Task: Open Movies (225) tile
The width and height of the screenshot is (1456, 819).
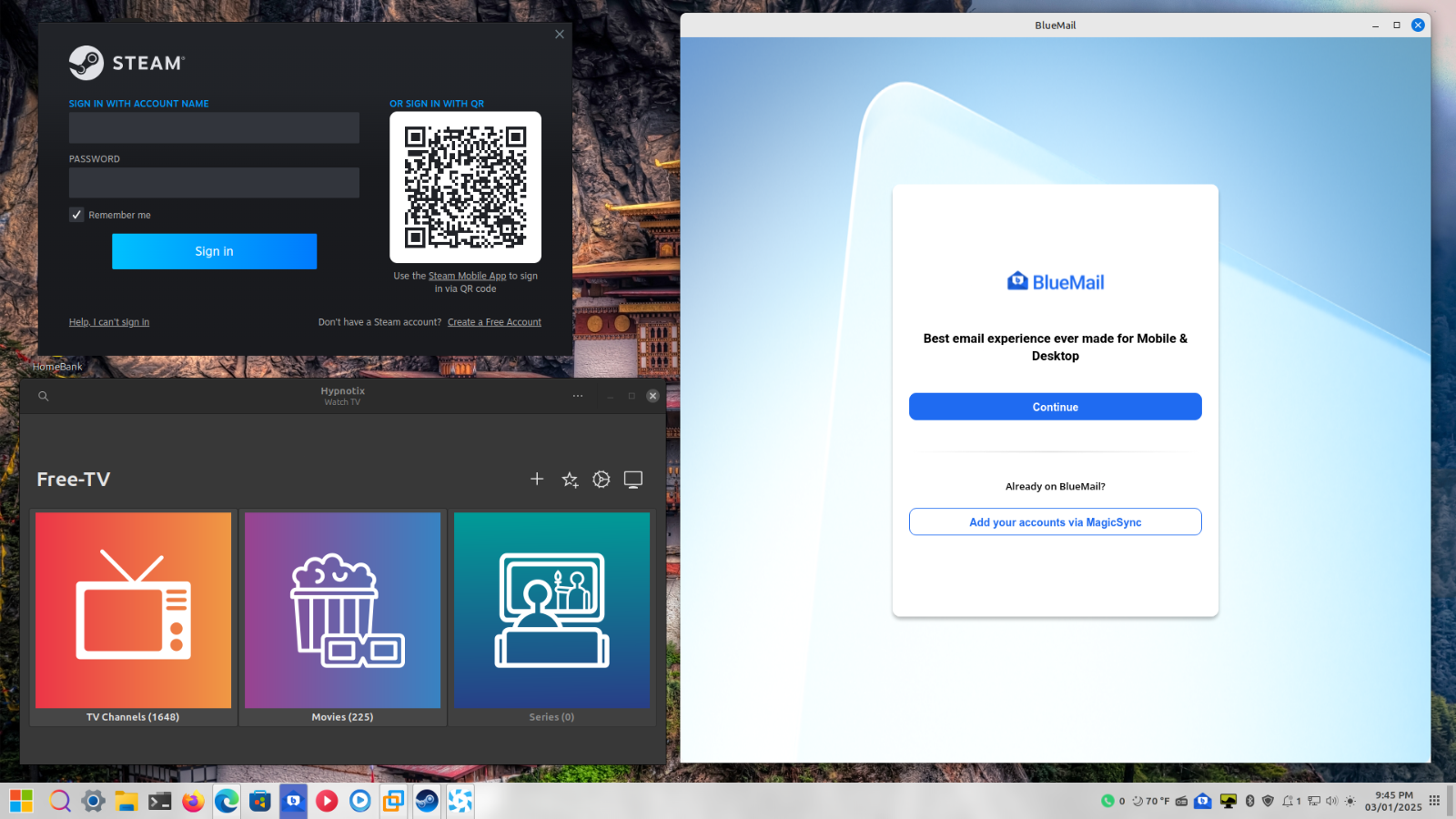Action: [342, 618]
